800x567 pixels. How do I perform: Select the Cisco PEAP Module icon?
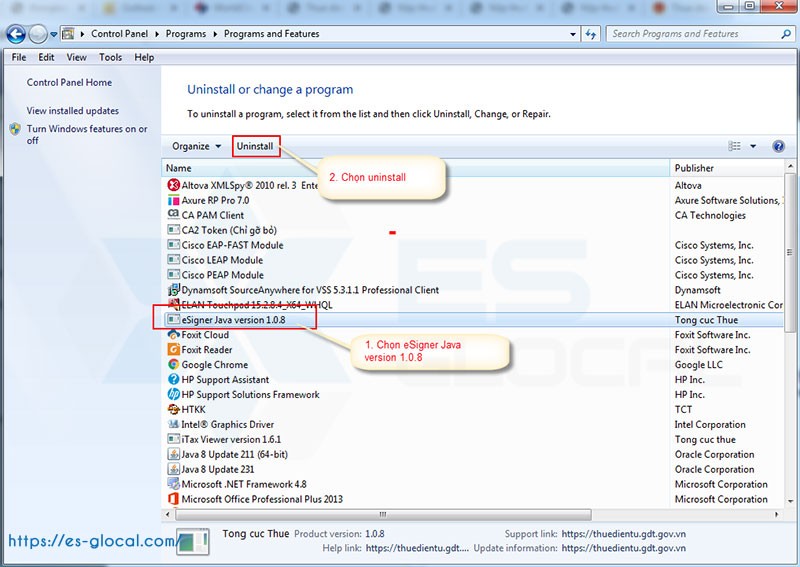tap(173, 274)
